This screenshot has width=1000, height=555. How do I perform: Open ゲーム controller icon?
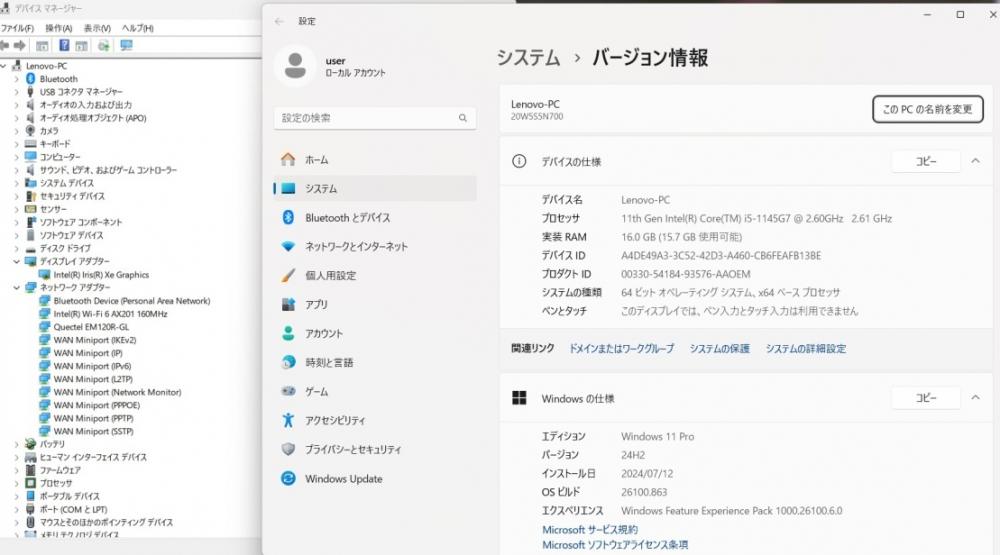(288, 391)
